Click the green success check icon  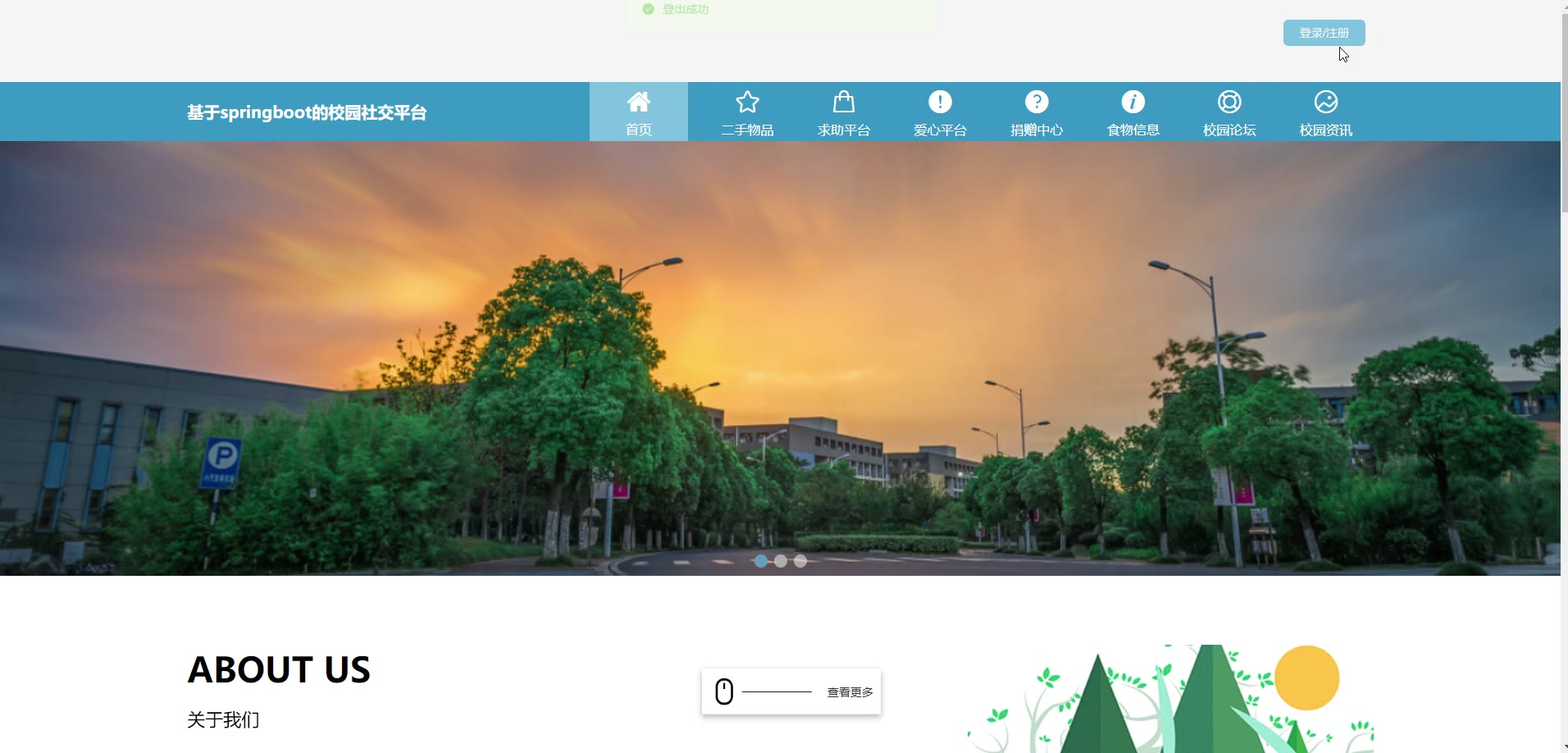(x=648, y=9)
